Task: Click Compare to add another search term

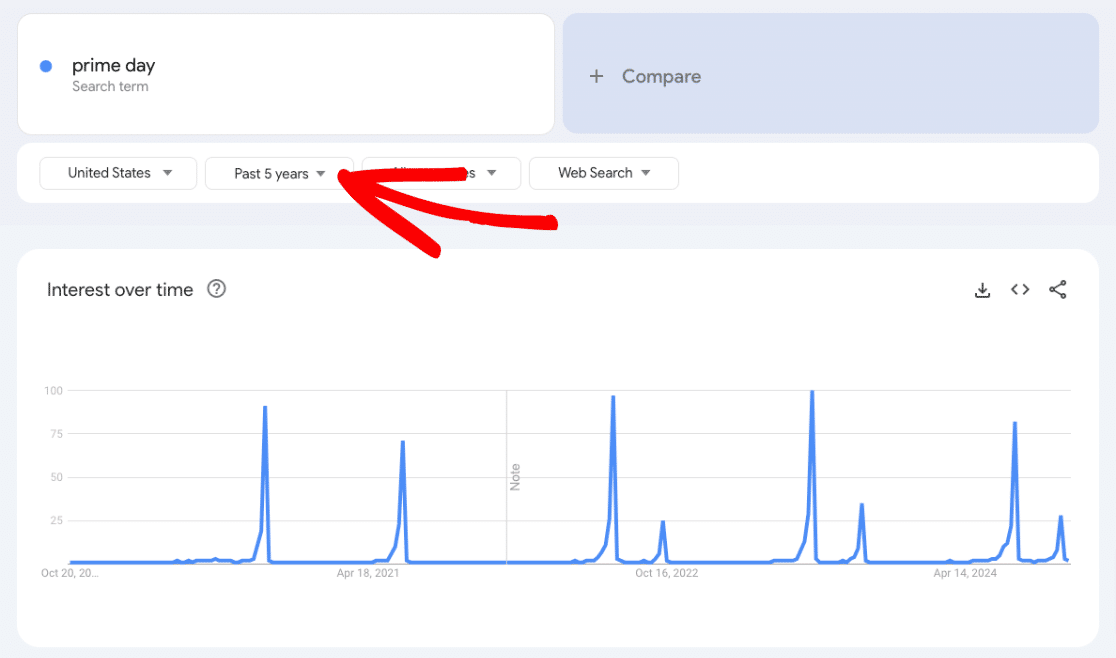Action: pos(661,76)
